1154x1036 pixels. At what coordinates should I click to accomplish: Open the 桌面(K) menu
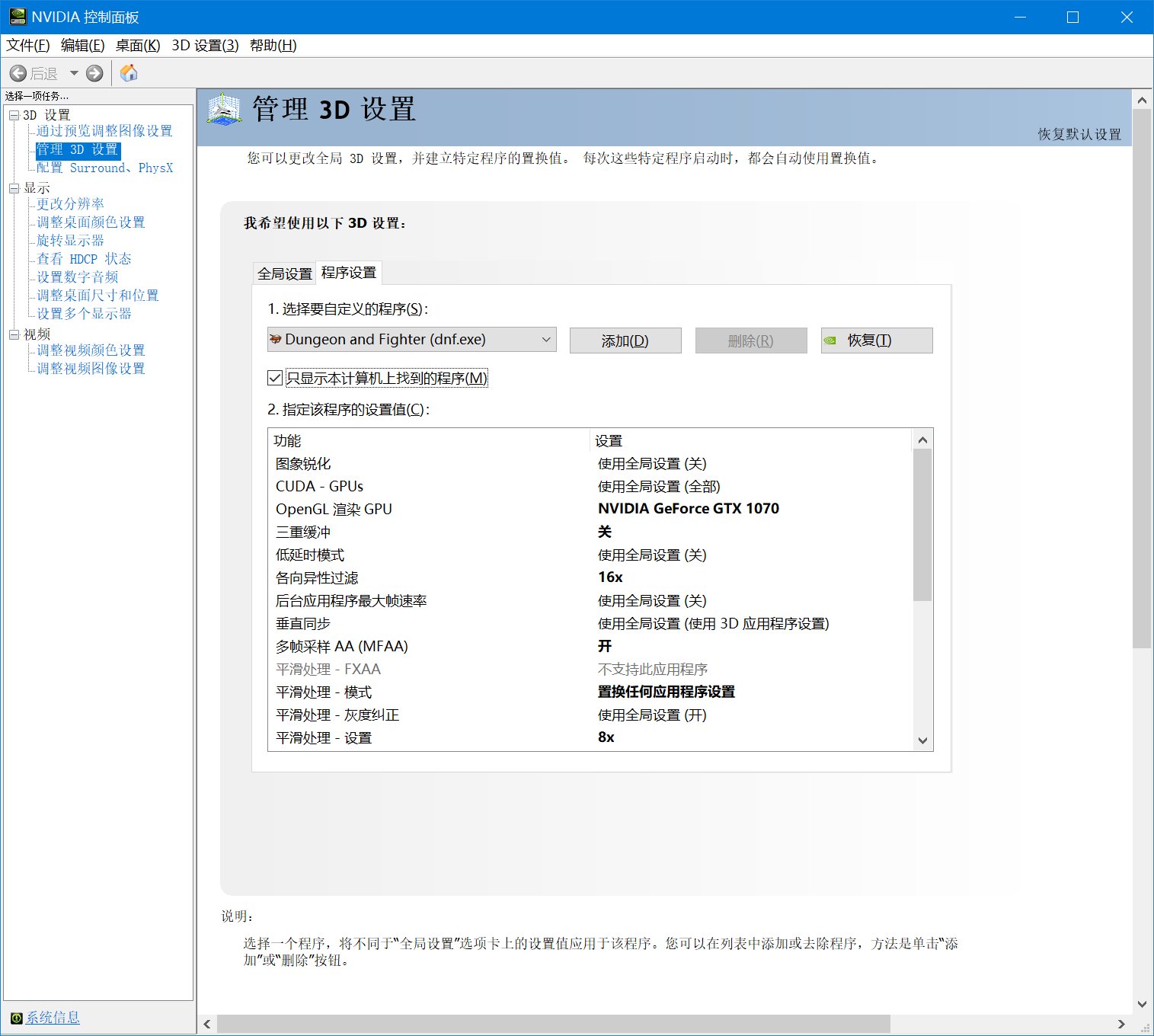[138, 45]
